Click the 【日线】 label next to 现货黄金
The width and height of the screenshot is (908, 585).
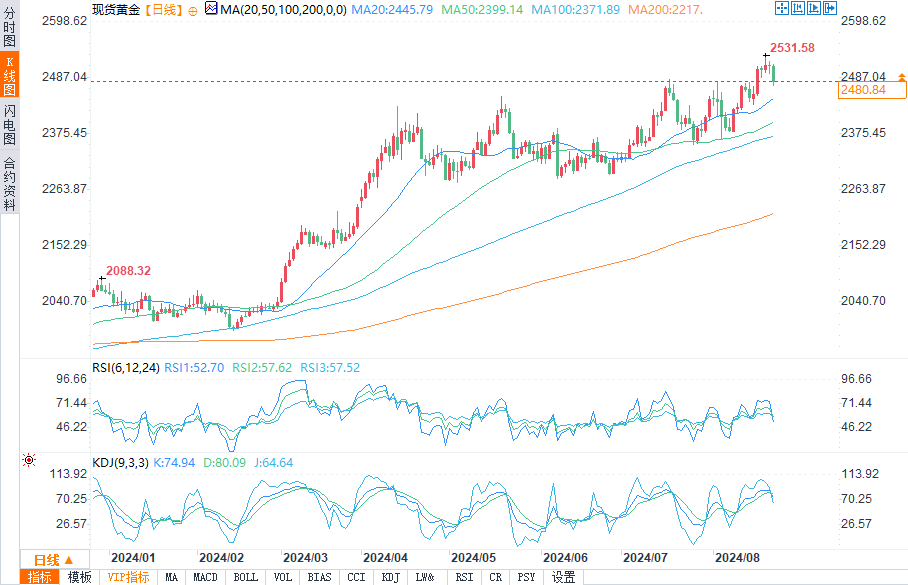point(163,10)
